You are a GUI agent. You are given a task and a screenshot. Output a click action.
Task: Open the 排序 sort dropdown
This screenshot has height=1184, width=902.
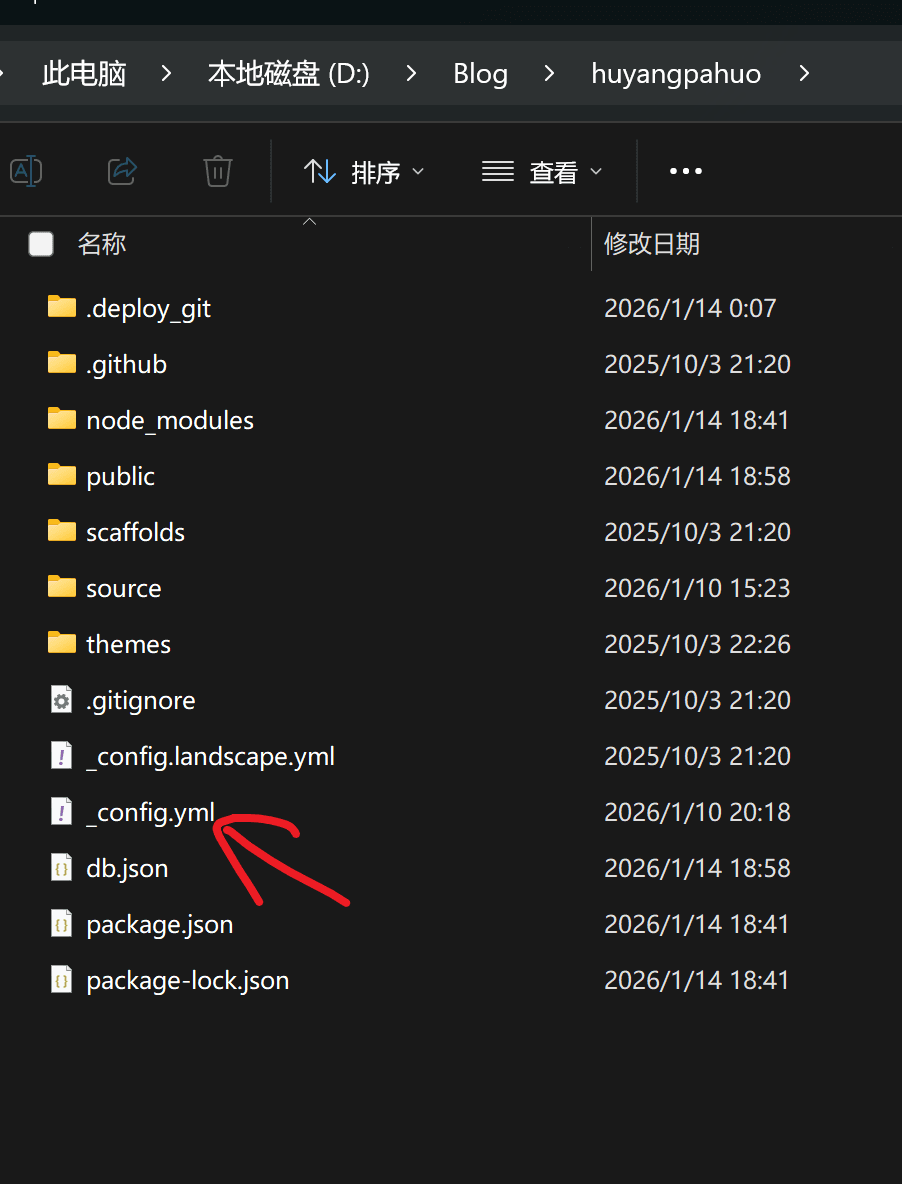(x=364, y=172)
